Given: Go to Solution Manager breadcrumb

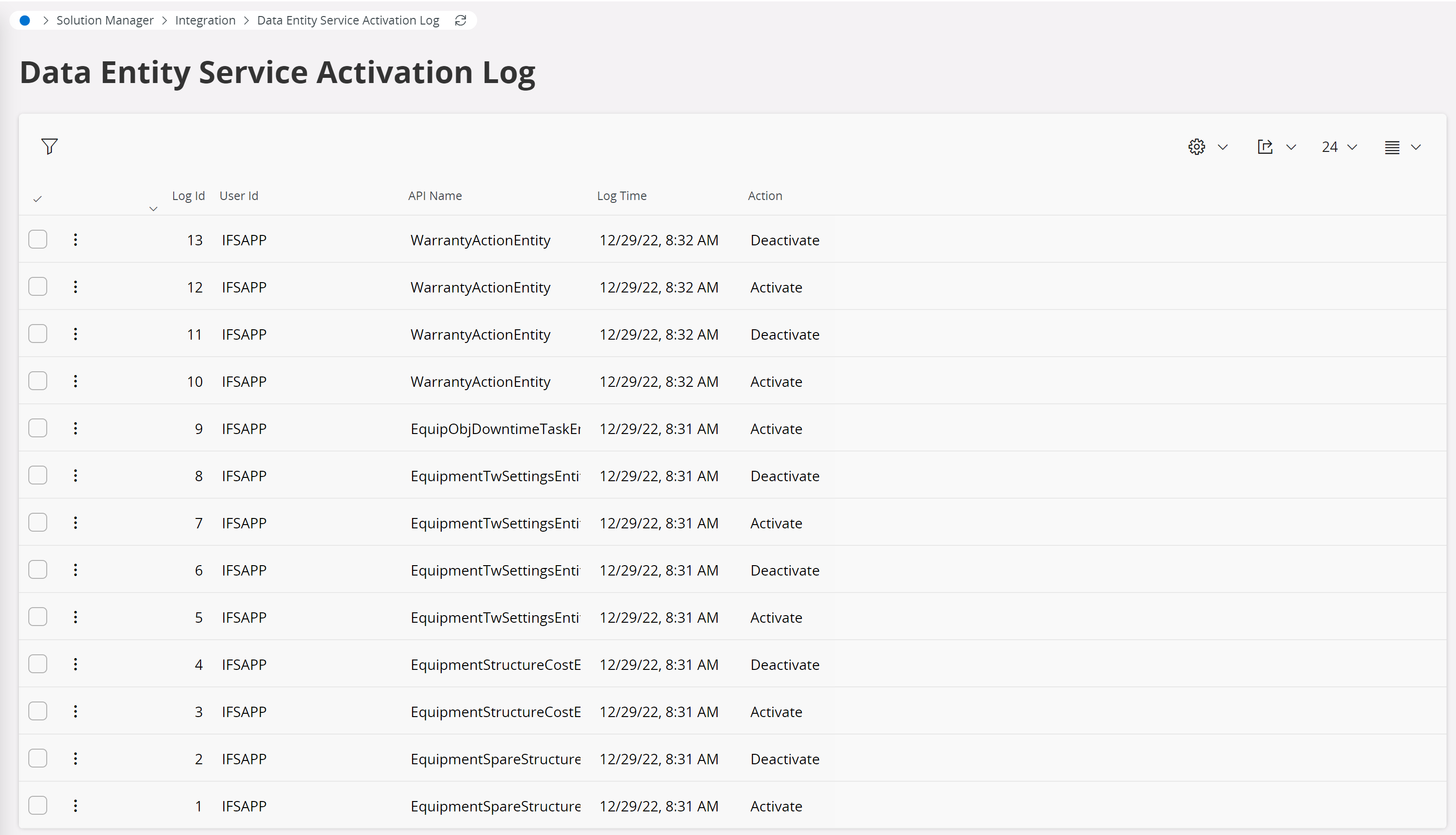Looking at the screenshot, I should [104, 21].
